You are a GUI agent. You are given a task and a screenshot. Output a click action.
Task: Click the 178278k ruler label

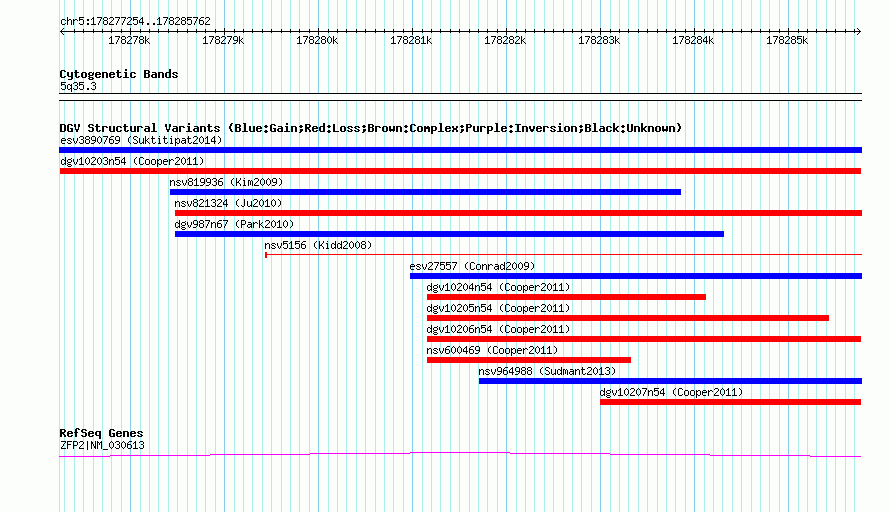pyautogui.click(x=129, y=40)
